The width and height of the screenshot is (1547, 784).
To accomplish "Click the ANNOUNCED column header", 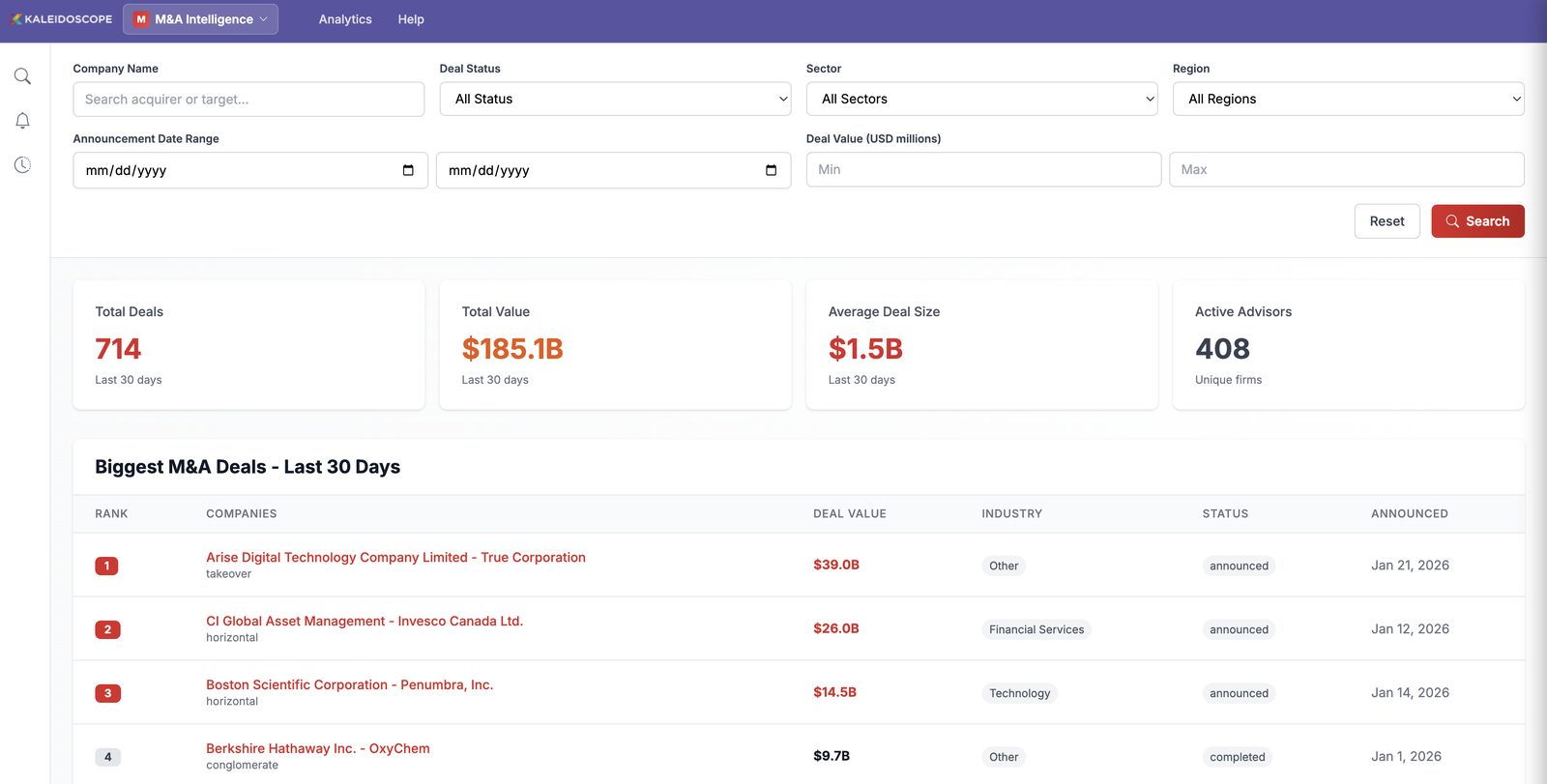I will [1409, 513].
